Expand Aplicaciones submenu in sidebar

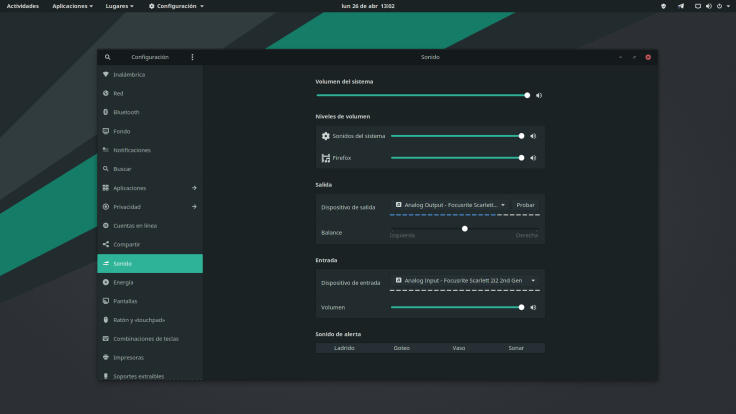tap(194, 188)
